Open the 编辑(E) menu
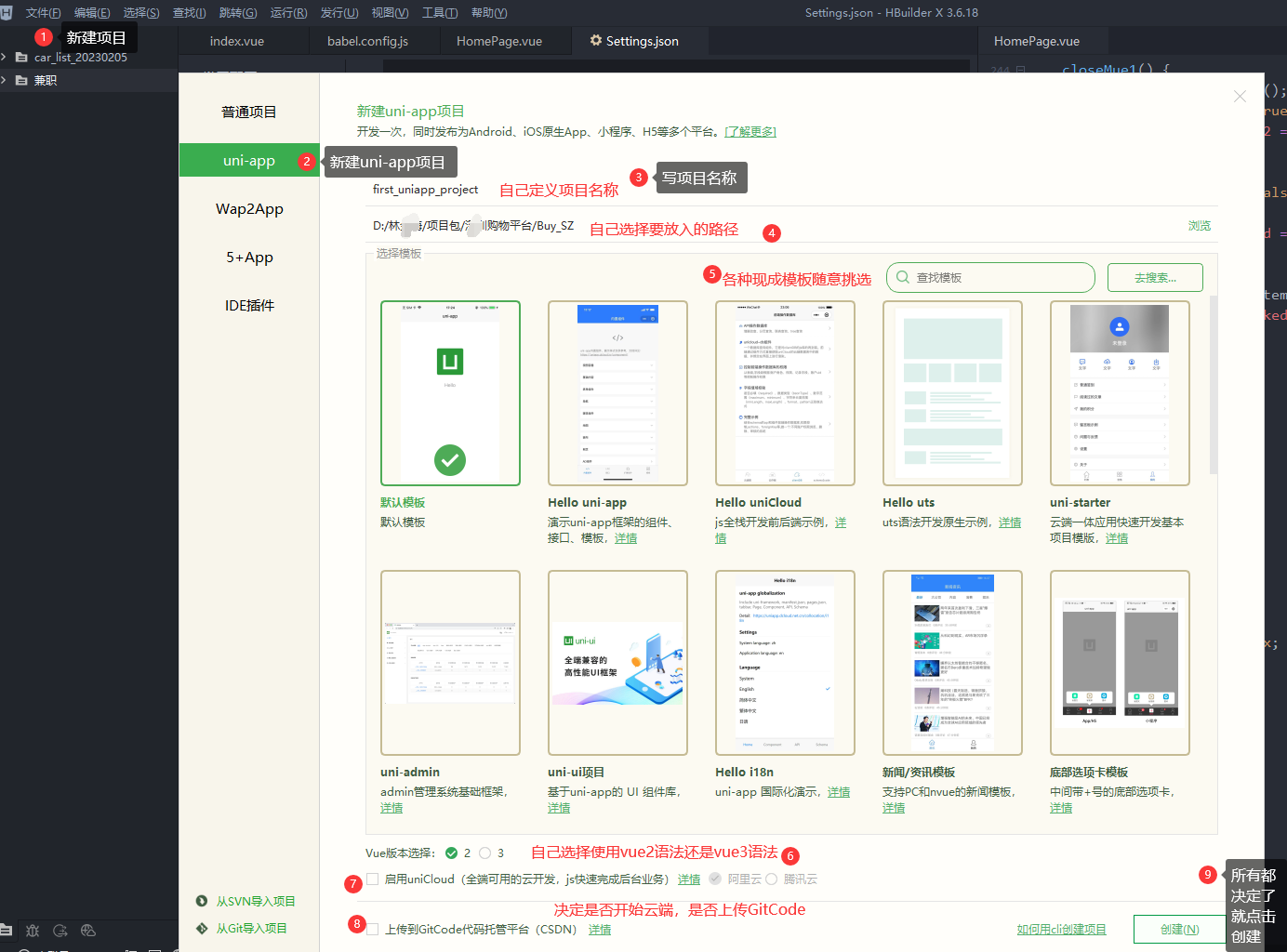Viewport: 1287px width, 952px height. tap(92, 13)
